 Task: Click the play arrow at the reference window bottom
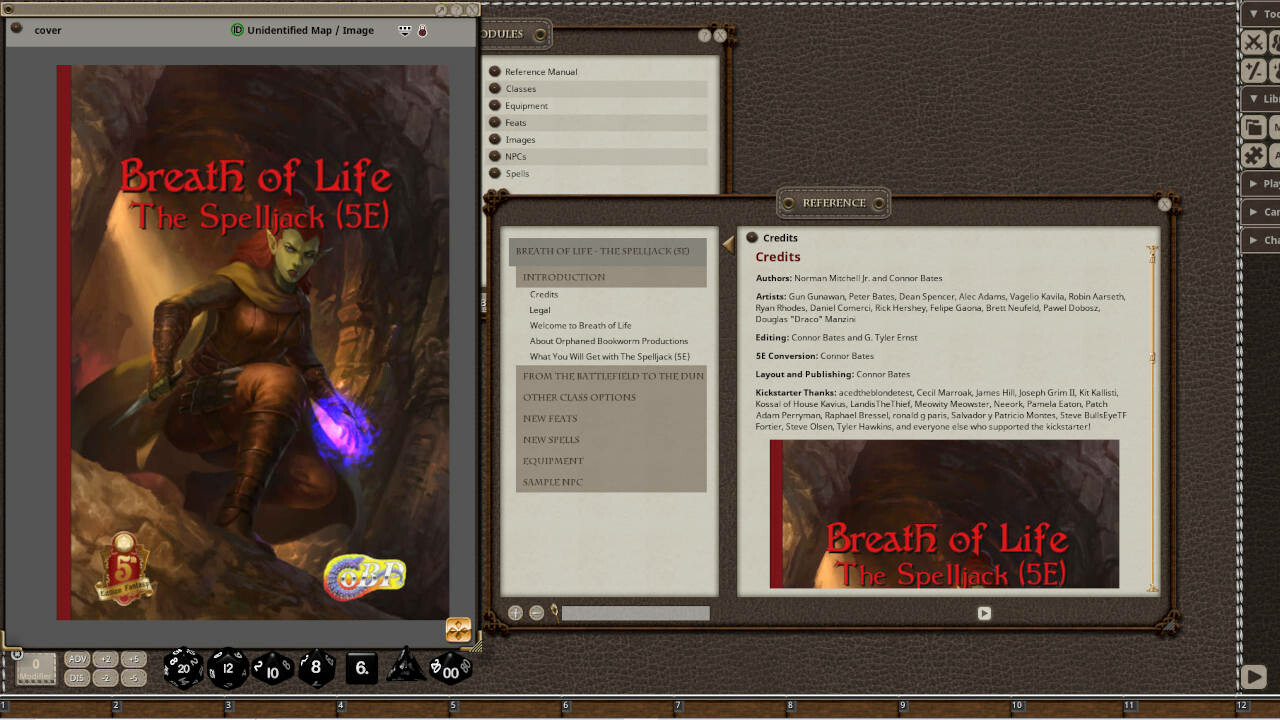pos(984,613)
